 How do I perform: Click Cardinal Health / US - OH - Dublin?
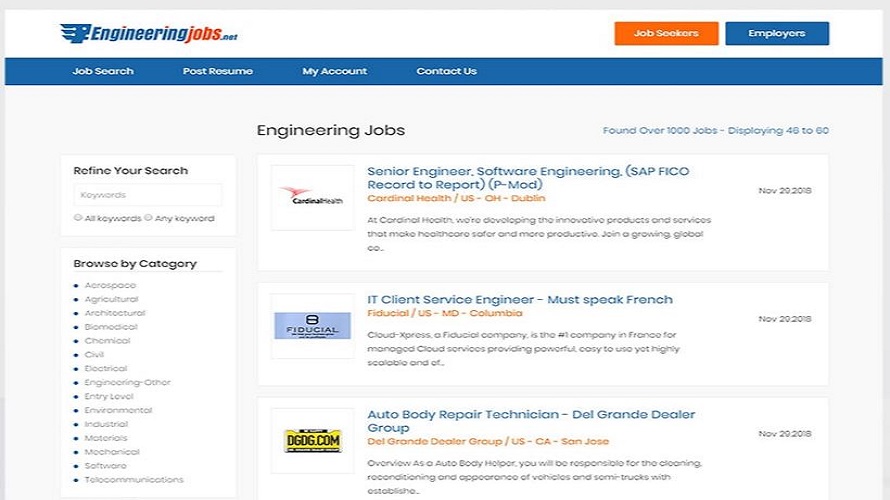(x=456, y=199)
